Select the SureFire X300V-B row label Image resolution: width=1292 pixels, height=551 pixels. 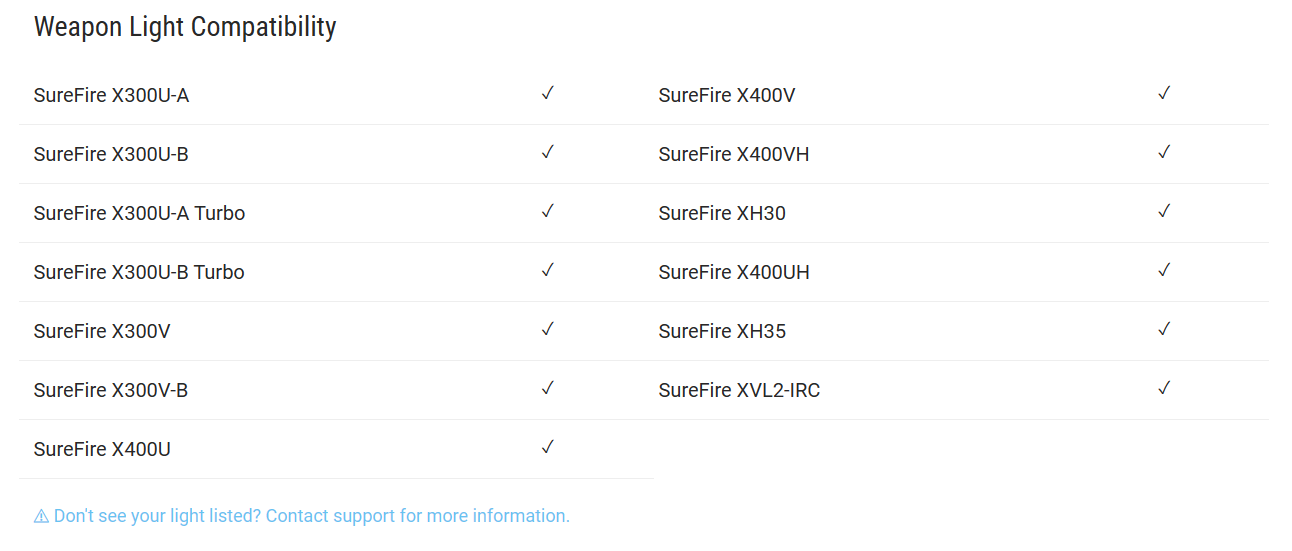(x=111, y=390)
